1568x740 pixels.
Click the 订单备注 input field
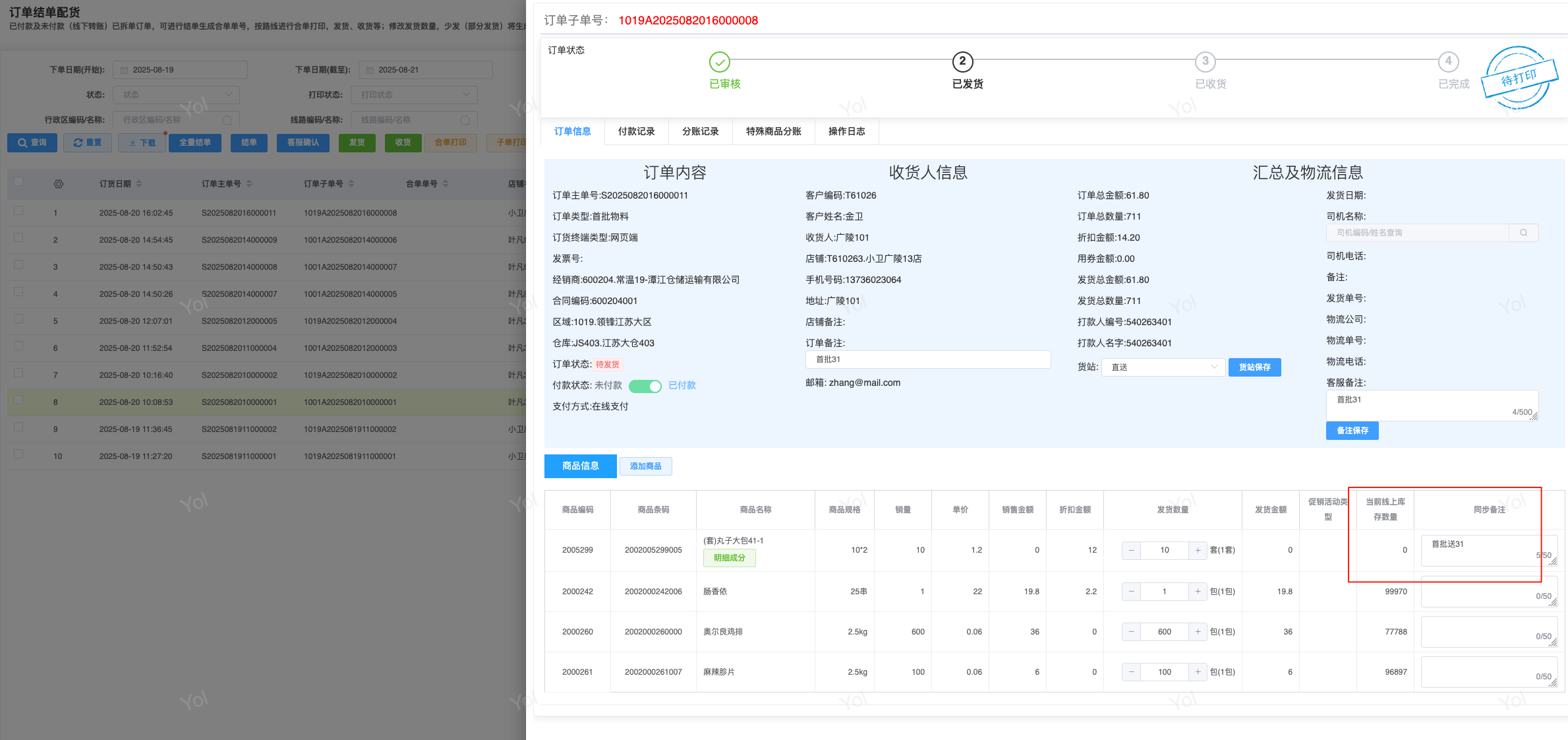point(927,359)
